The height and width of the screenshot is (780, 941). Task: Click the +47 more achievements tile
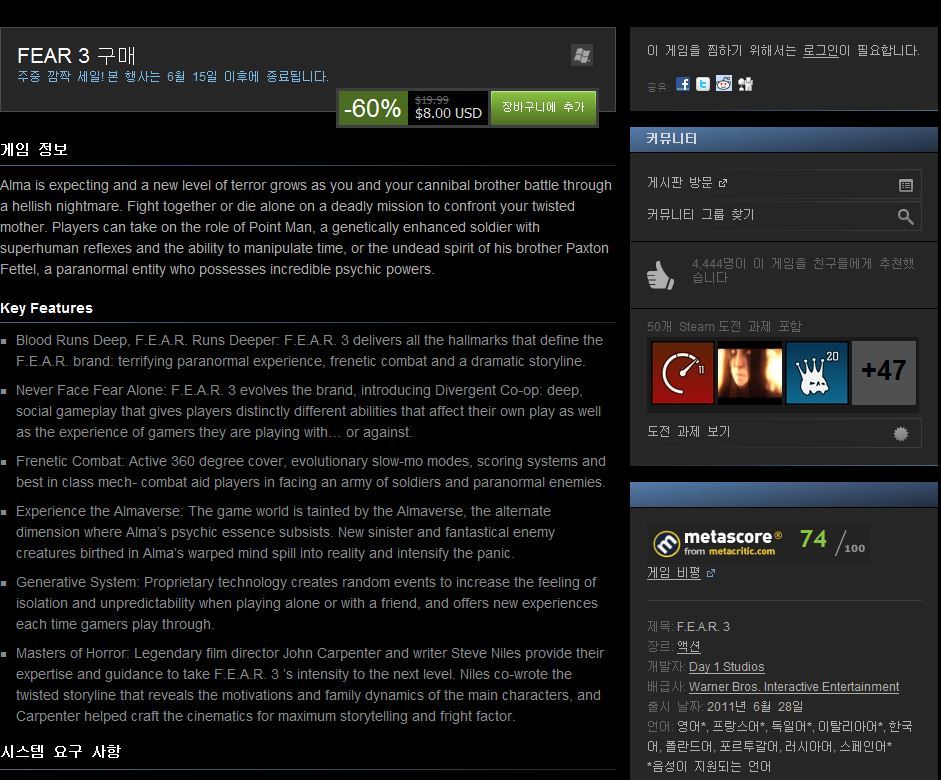coord(884,373)
